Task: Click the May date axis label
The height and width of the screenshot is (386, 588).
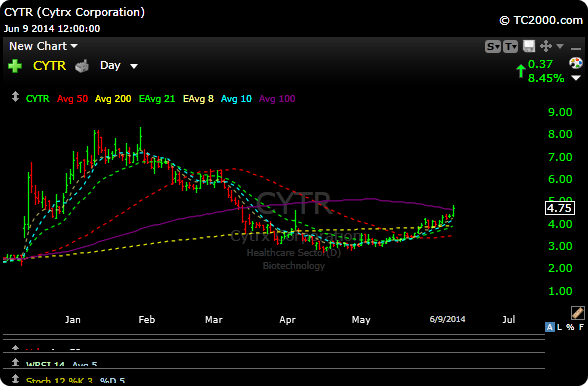Action: click(x=361, y=320)
